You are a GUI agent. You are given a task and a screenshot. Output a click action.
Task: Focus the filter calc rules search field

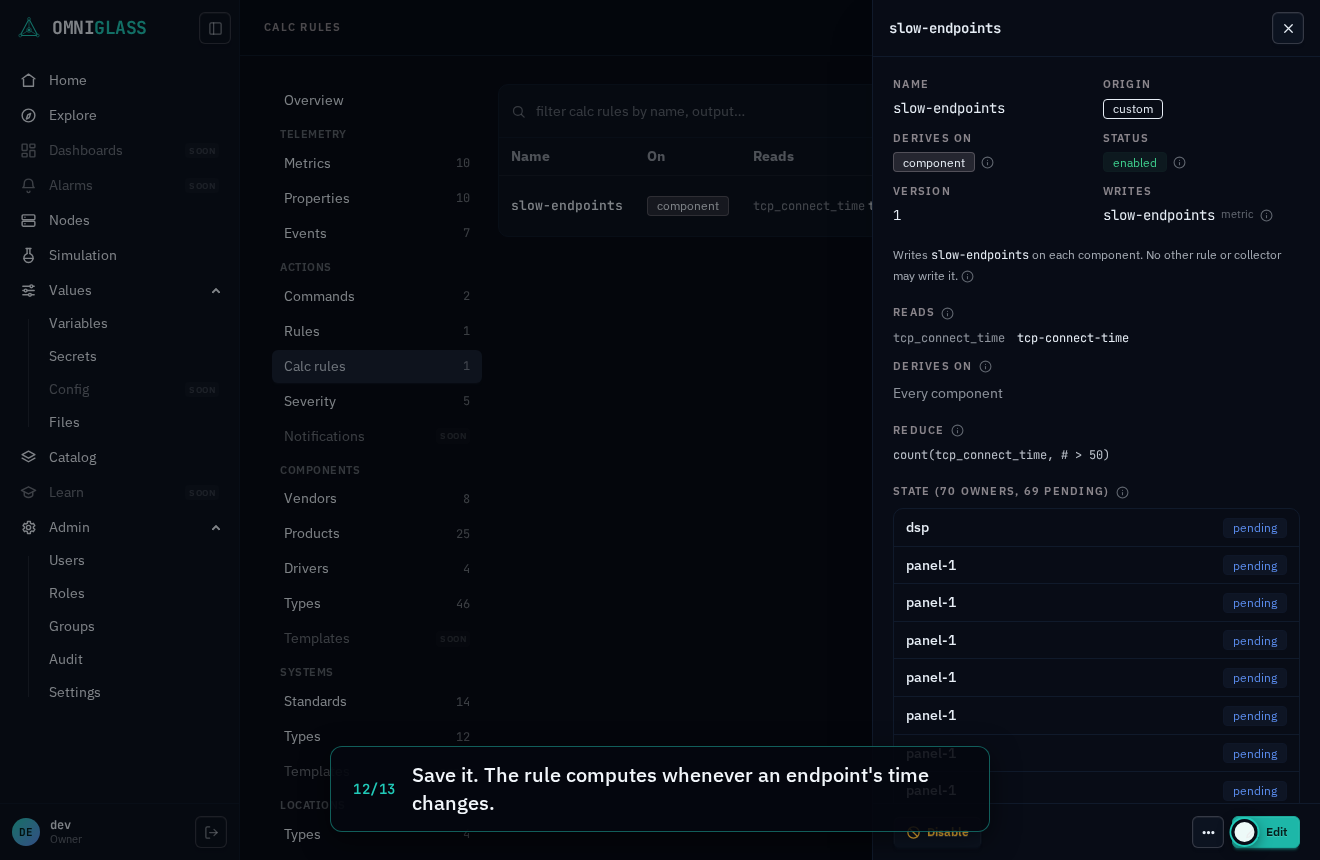[690, 111]
